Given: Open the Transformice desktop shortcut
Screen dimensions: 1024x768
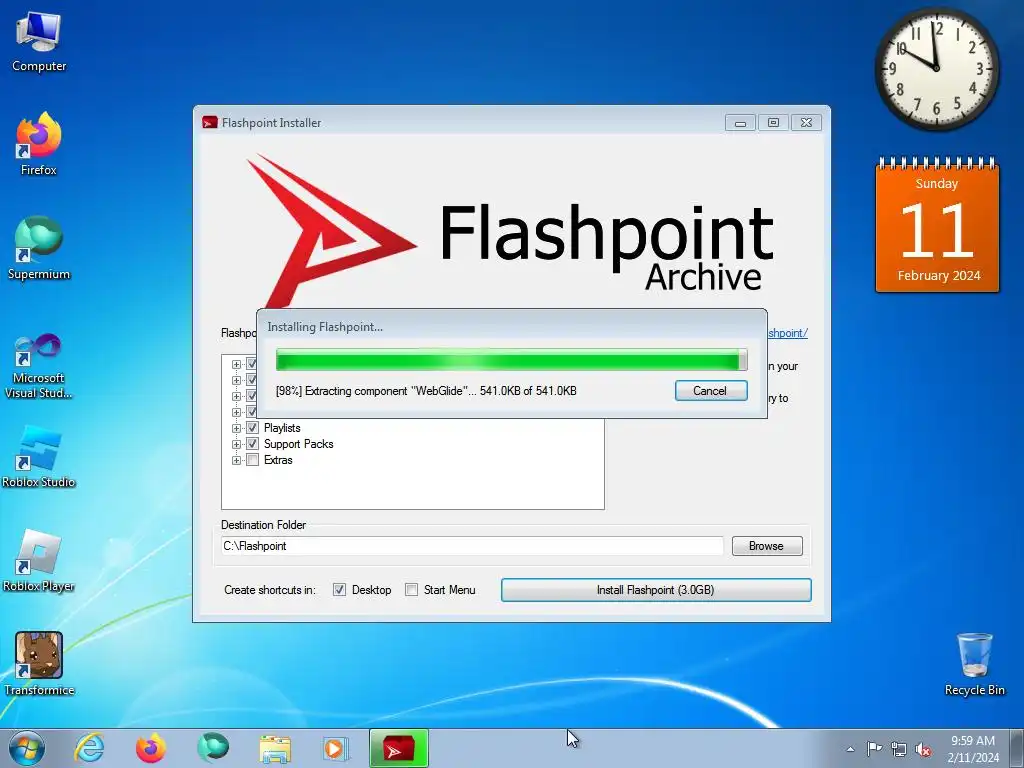Looking at the screenshot, I should pos(39,664).
